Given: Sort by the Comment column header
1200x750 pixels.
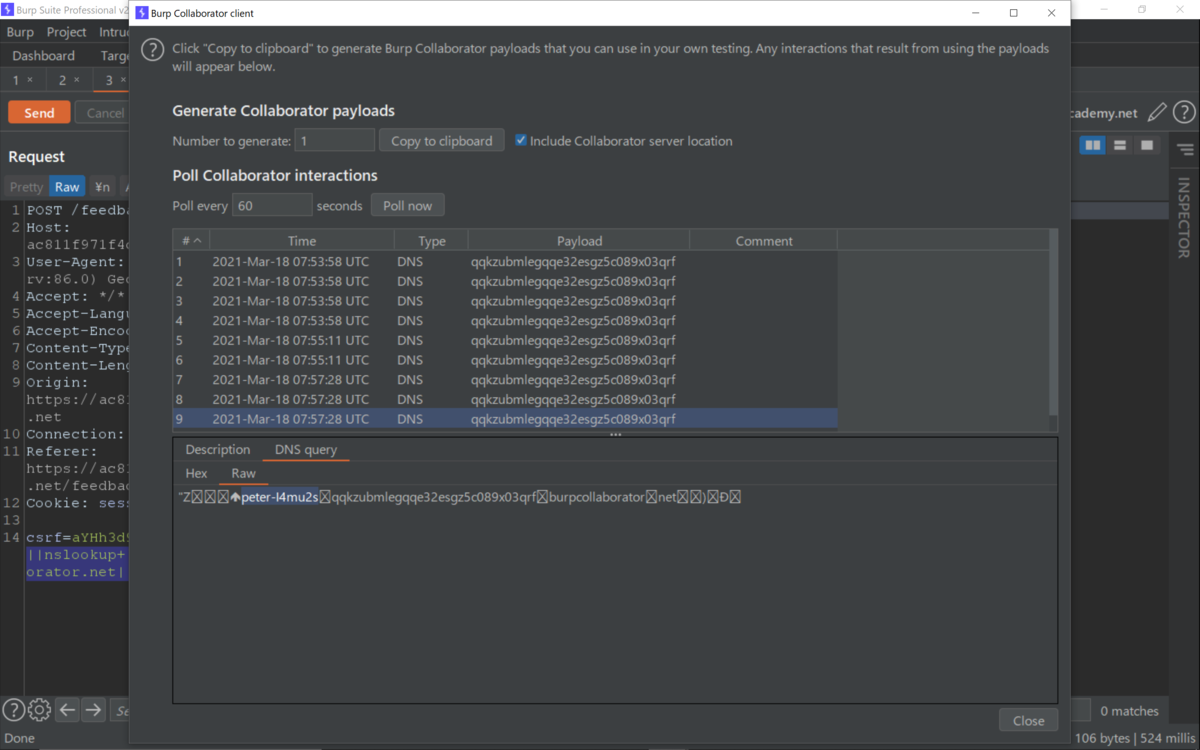Looking at the screenshot, I should [x=763, y=241].
